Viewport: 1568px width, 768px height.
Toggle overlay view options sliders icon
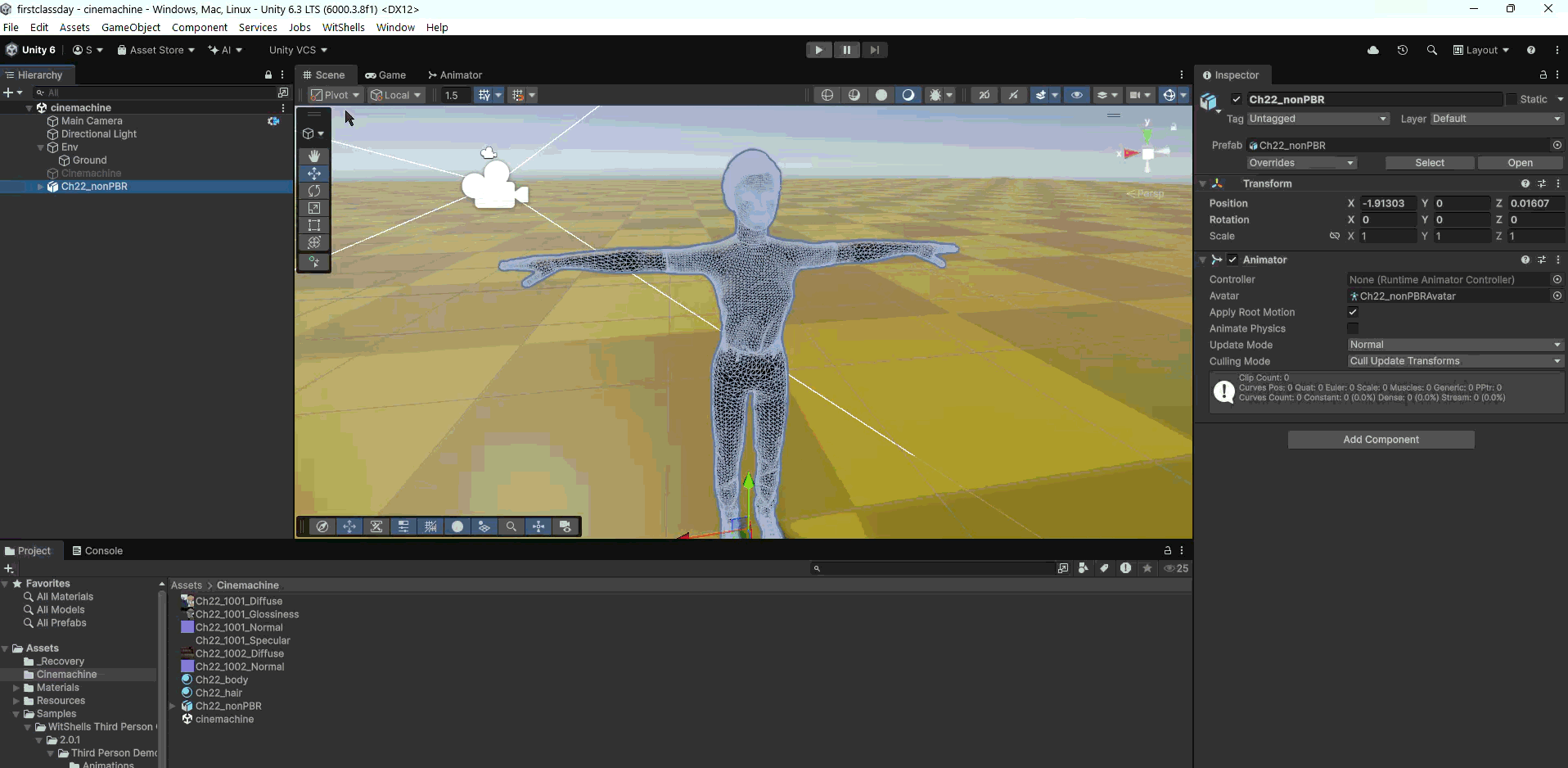[403, 526]
